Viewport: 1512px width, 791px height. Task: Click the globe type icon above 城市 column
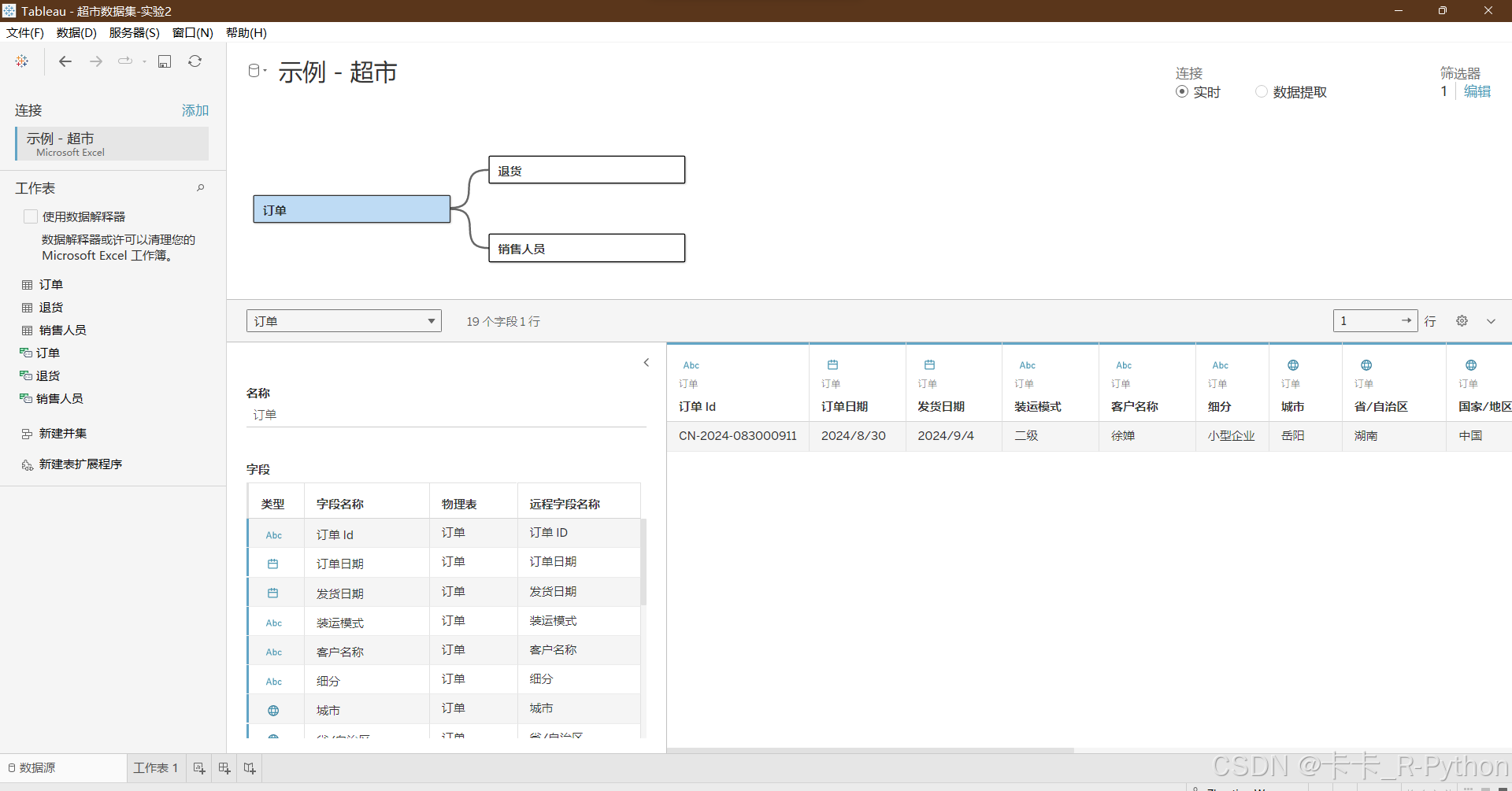pyautogui.click(x=1293, y=365)
